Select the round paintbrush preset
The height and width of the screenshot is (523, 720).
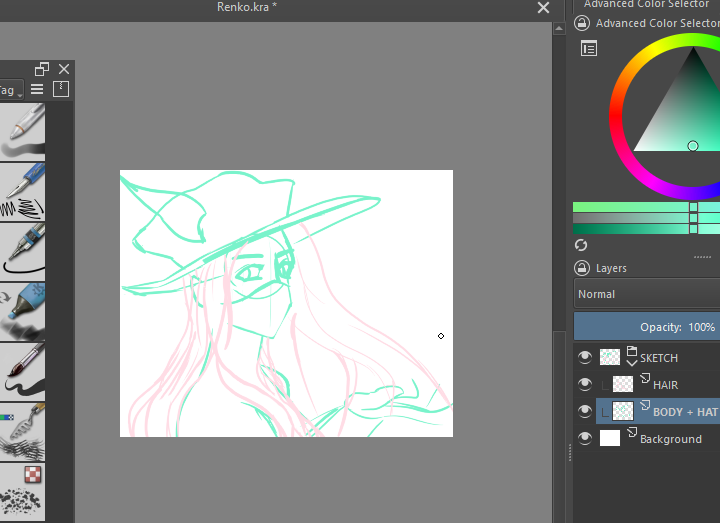22,372
